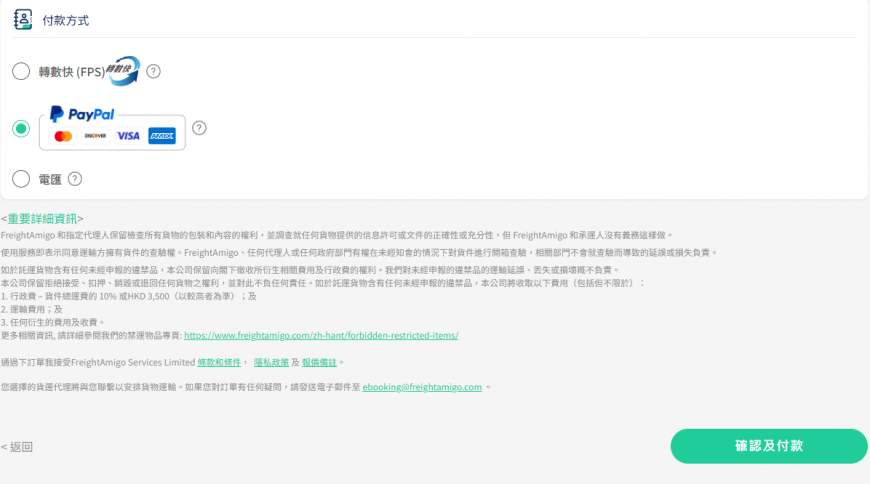
Task: Open the 條款和條件 link
Action: 219,362
